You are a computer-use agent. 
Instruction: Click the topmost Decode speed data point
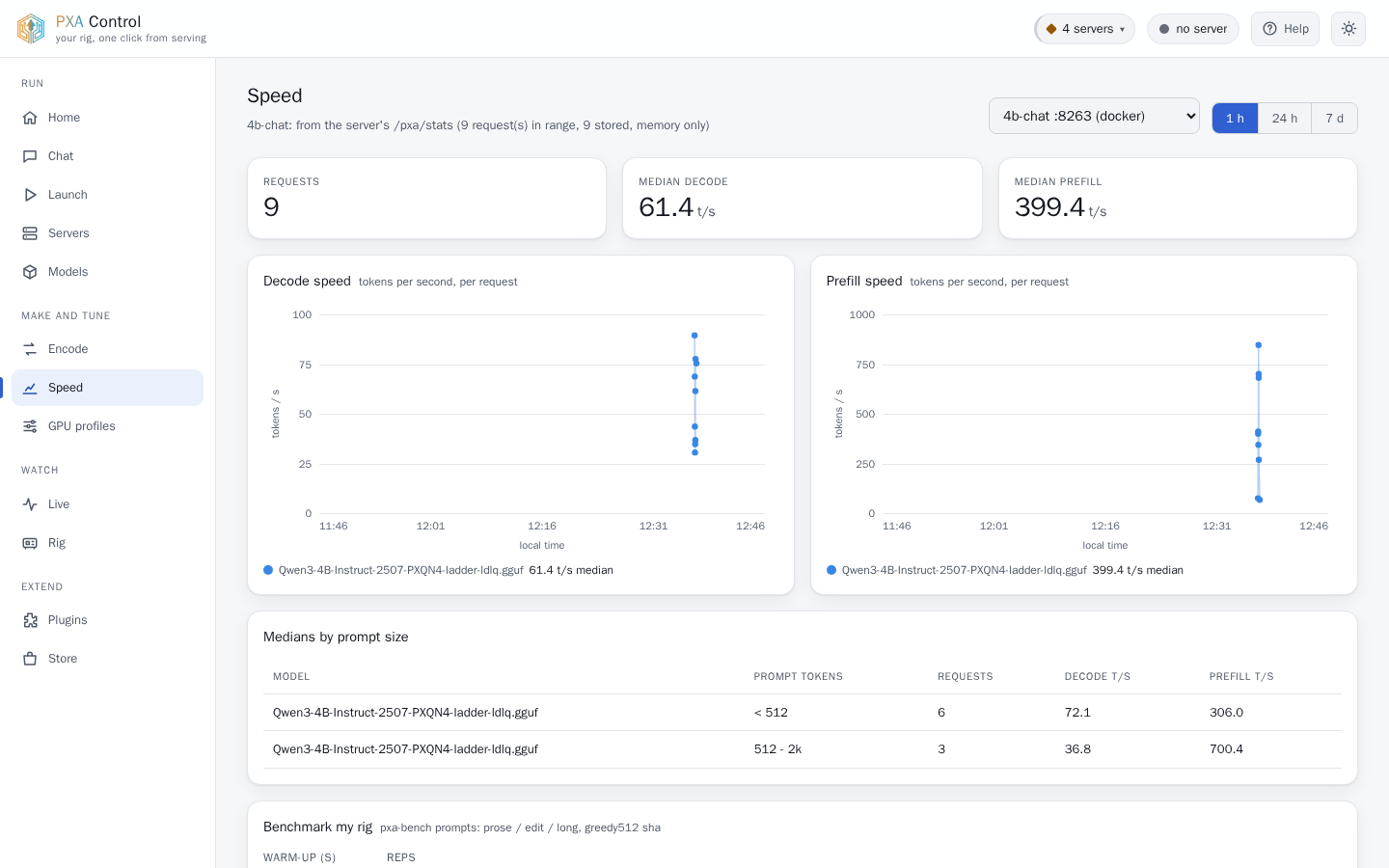(x=694, y=336)
